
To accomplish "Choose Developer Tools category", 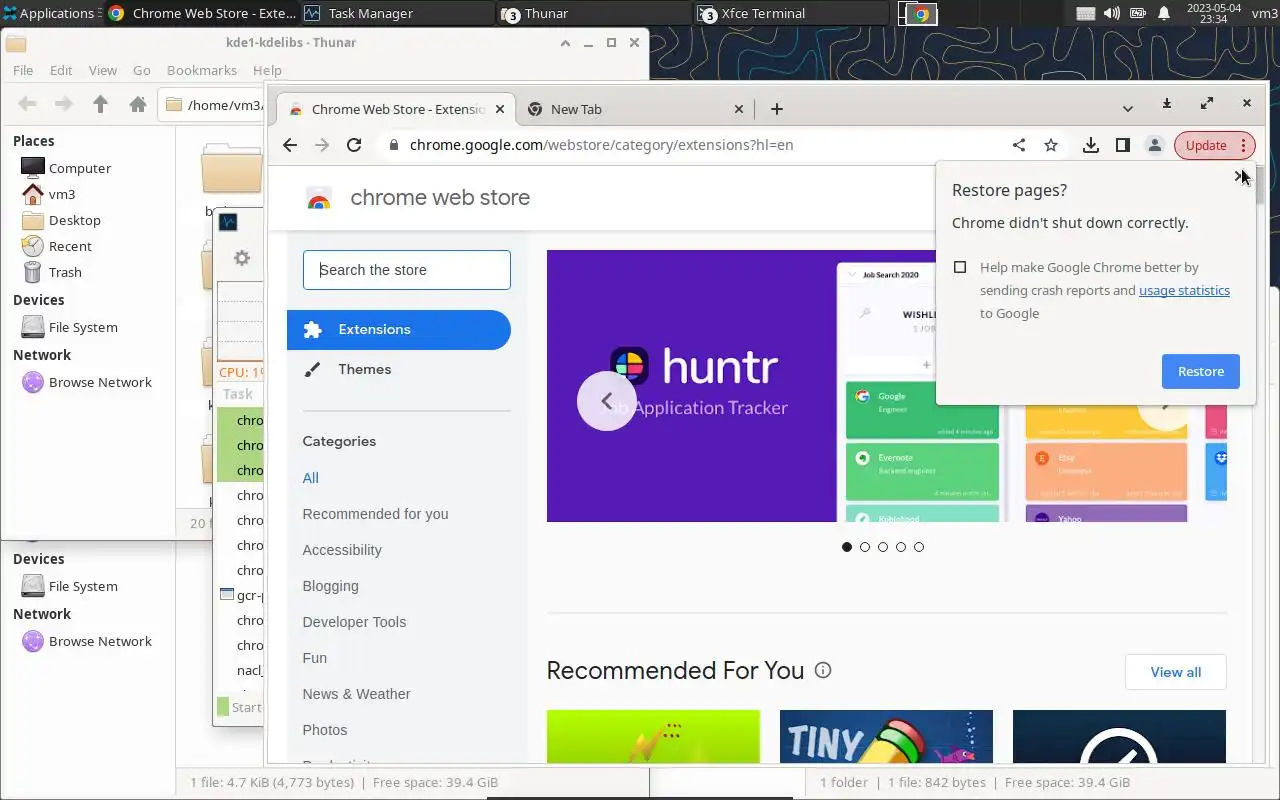I will point(354,622).
